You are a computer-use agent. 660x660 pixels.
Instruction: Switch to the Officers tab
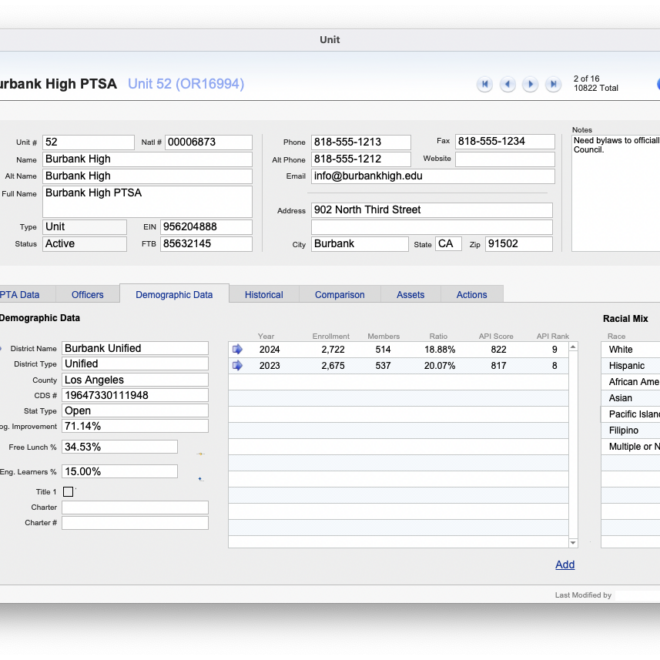point(87,295)
